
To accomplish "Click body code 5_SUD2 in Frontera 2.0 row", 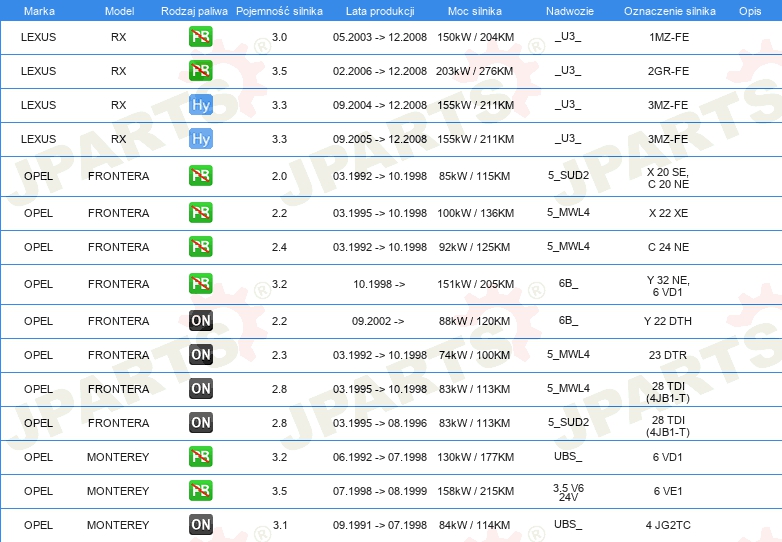I will [569, 175].
